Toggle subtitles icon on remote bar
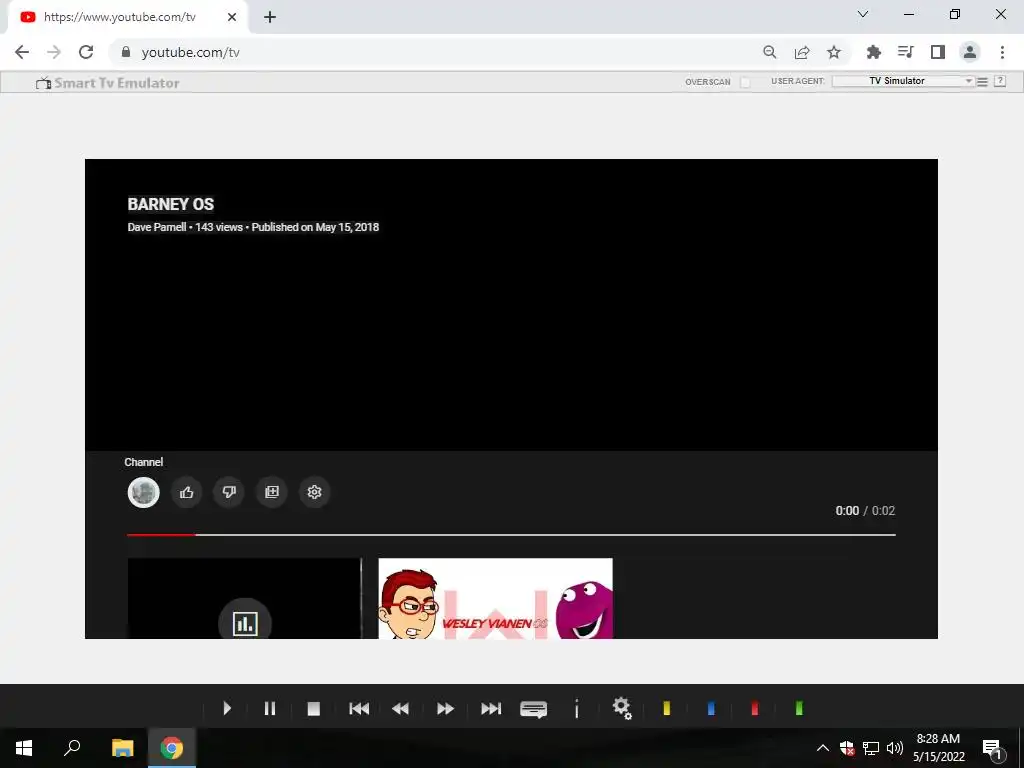The image size is (1024, 768). 534,709
